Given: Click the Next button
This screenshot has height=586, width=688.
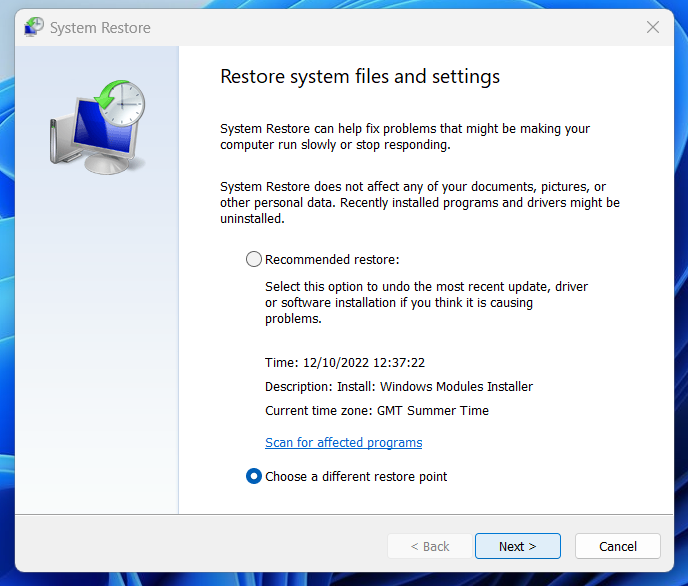Looking at the screenshot, I should pos(518,546).
